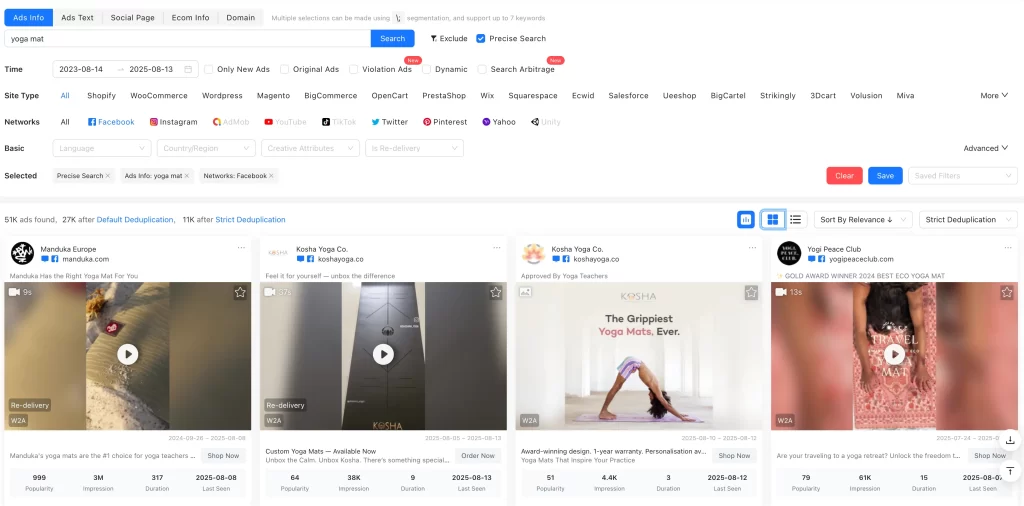Select the Instagram network filter

pyautogui.click(x=173, y=122)
